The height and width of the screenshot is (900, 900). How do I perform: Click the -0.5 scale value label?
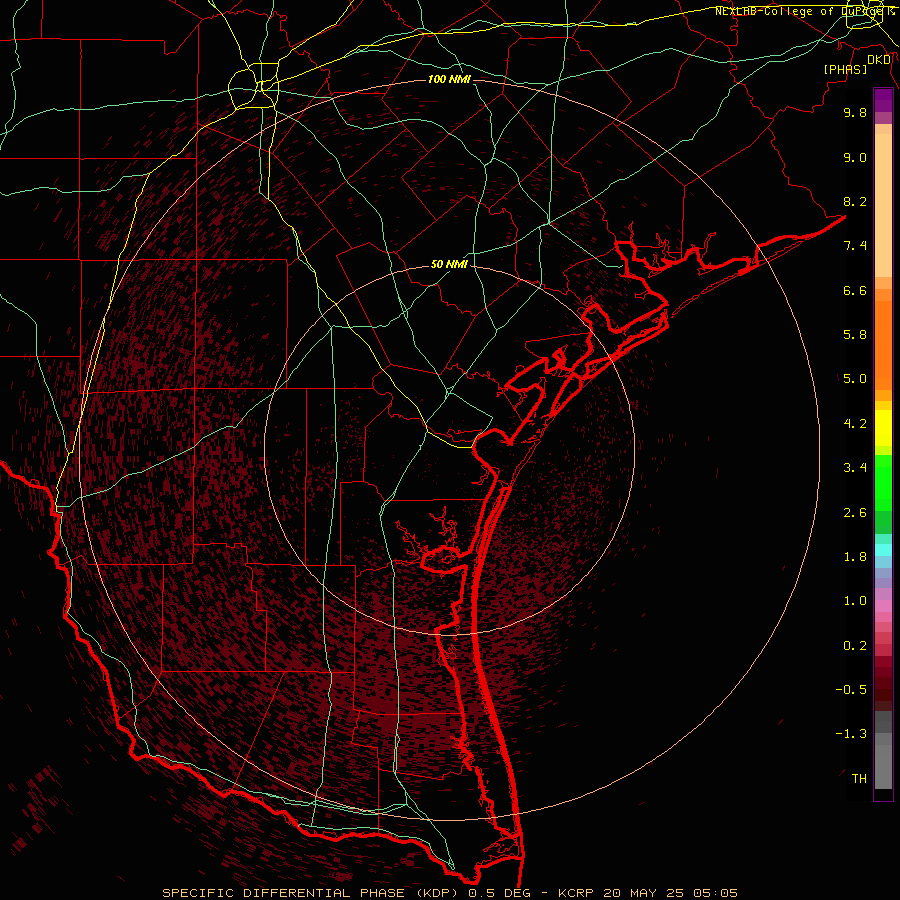[851, 690]
